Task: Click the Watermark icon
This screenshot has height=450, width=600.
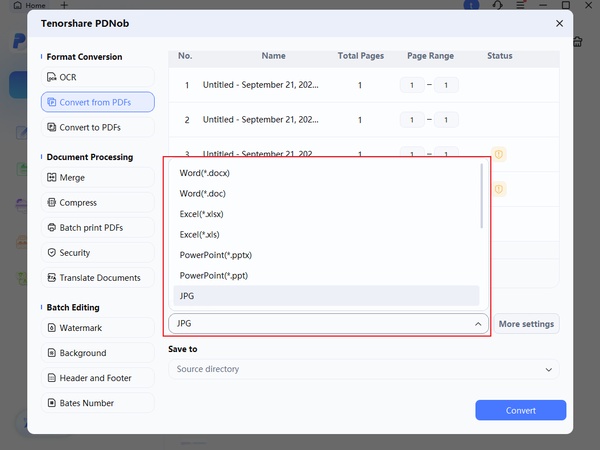Action: click(52, 328)
